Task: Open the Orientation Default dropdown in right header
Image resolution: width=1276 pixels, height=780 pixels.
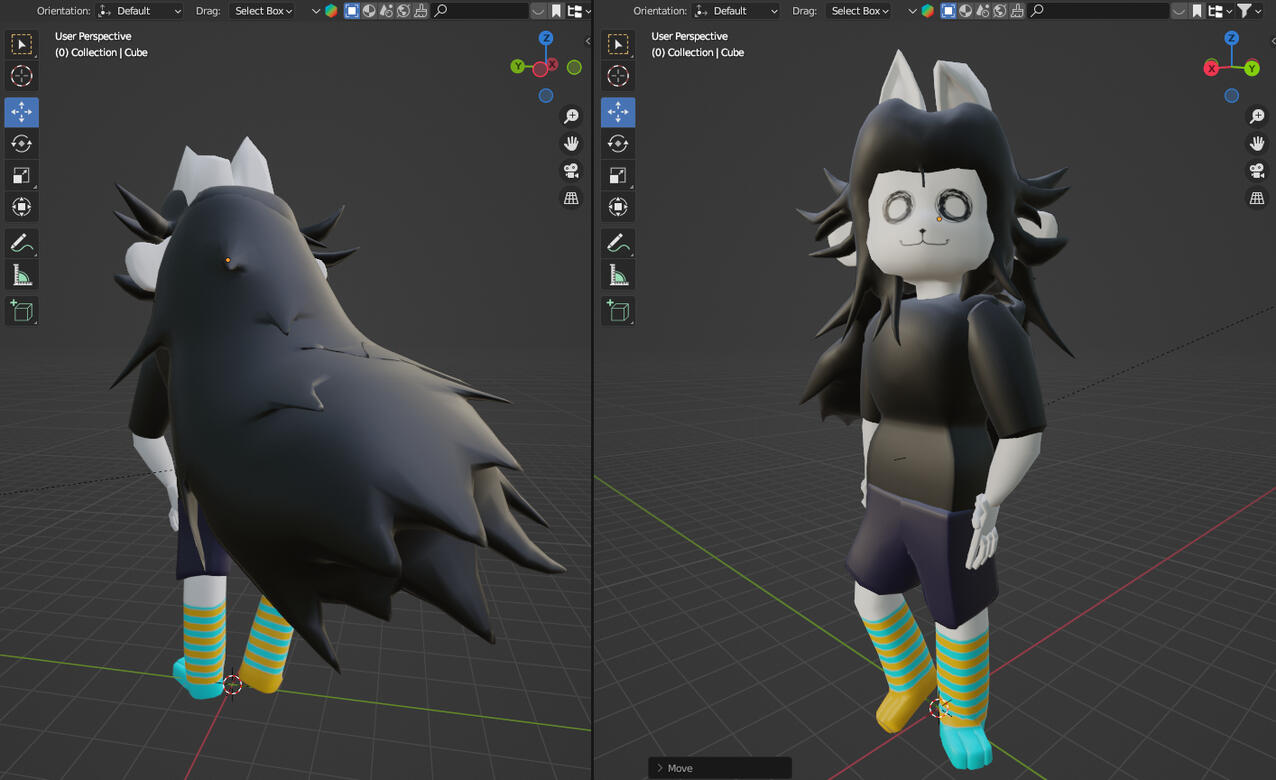Action: pos(736,11)
